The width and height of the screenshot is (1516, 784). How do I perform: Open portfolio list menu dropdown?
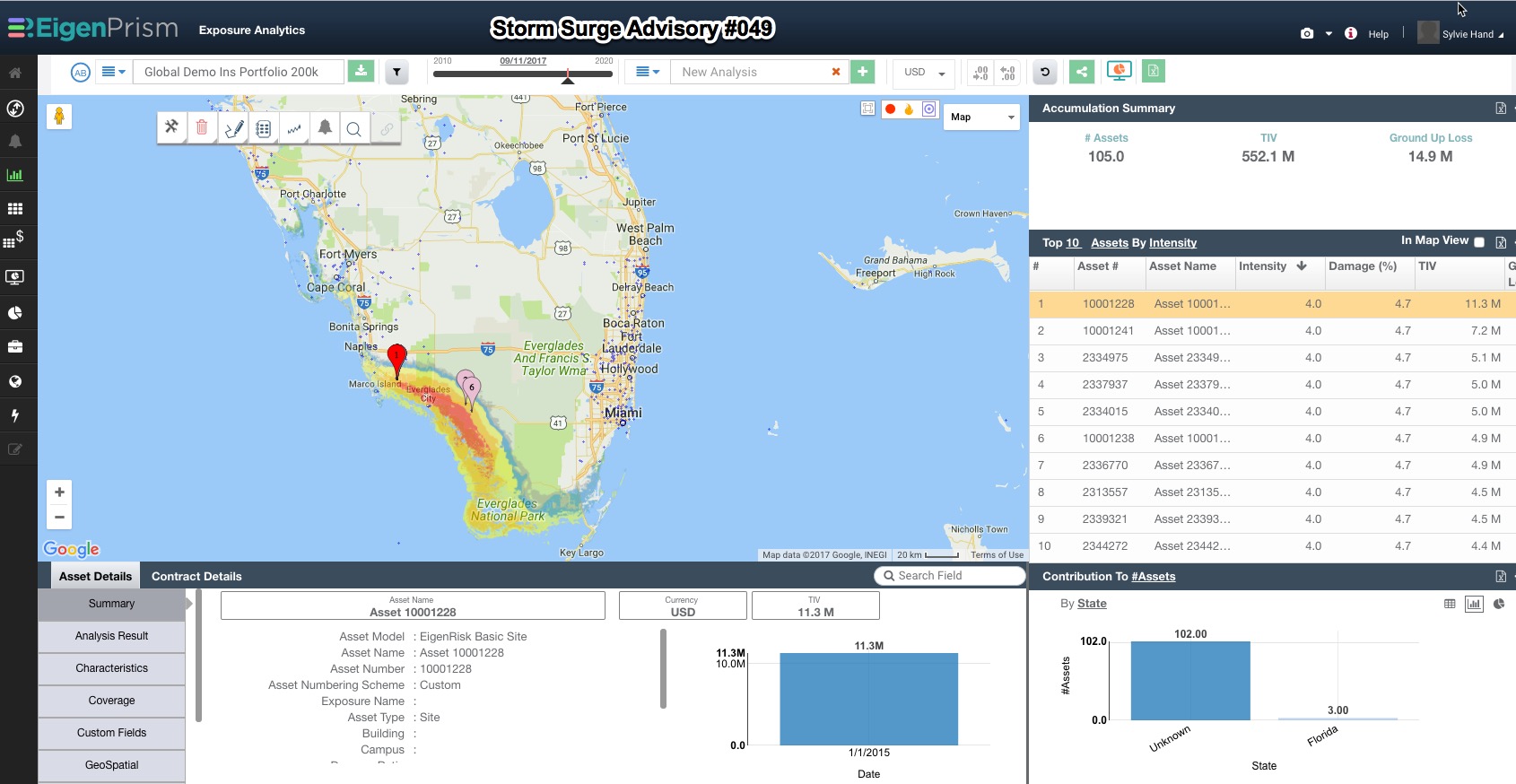pos(113,72)
